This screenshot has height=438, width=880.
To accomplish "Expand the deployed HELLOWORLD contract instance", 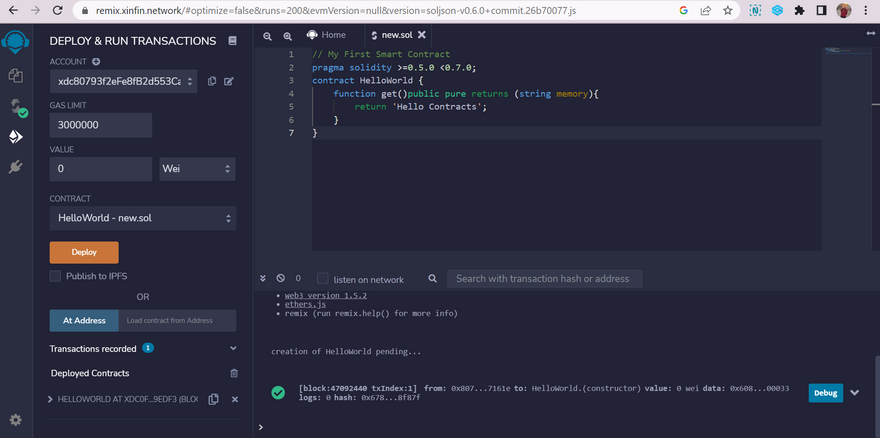I will pos(52,399).
